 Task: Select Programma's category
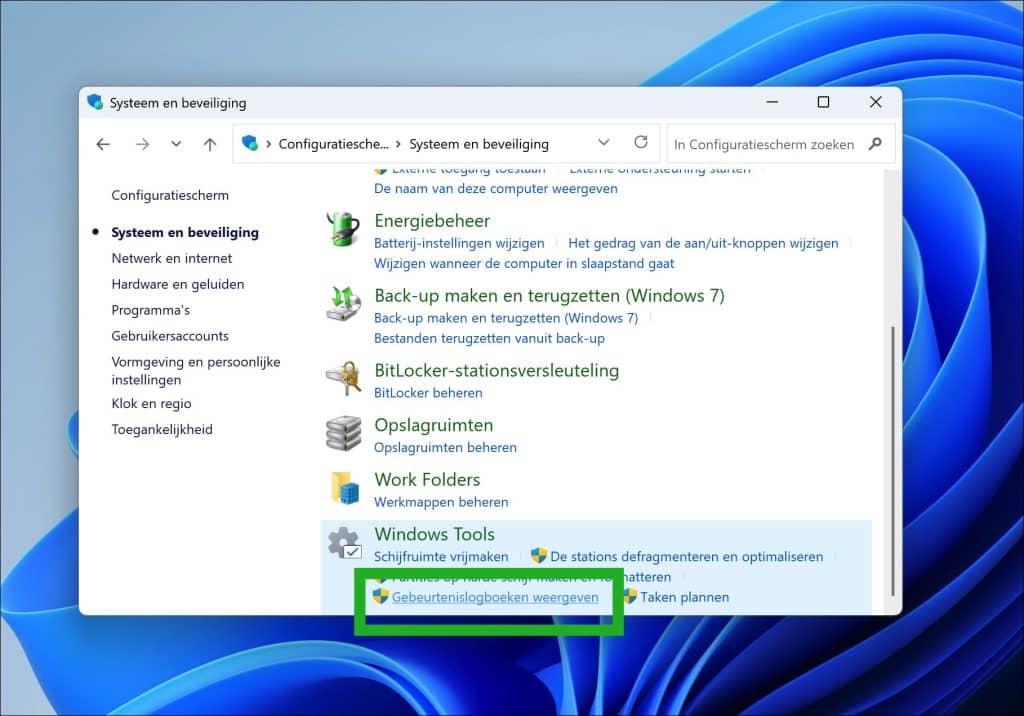pos(151,310)
